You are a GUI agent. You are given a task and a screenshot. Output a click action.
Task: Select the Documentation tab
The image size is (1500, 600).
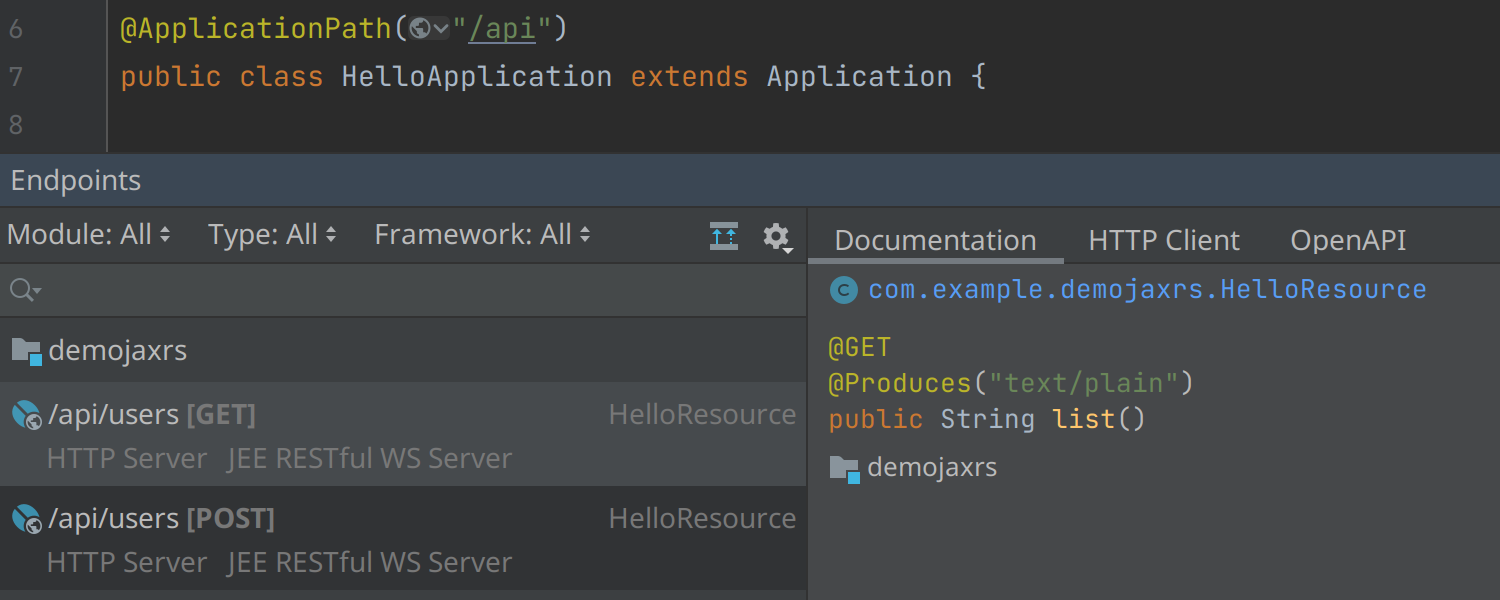coord(935,241)
